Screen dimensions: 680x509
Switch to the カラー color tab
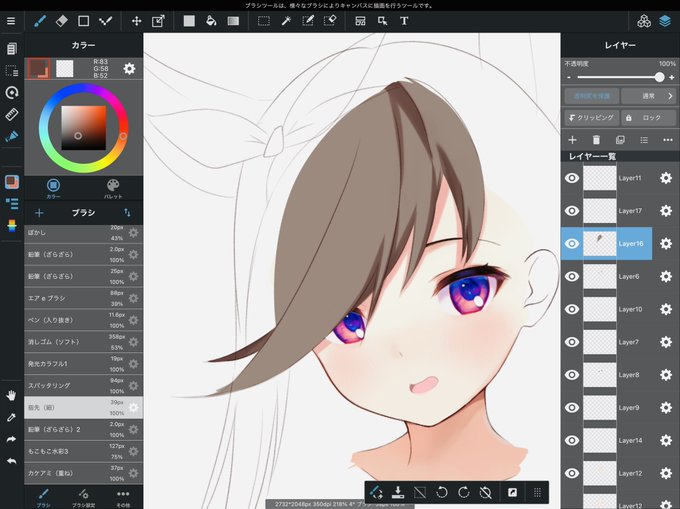click(x=53, y=189)
